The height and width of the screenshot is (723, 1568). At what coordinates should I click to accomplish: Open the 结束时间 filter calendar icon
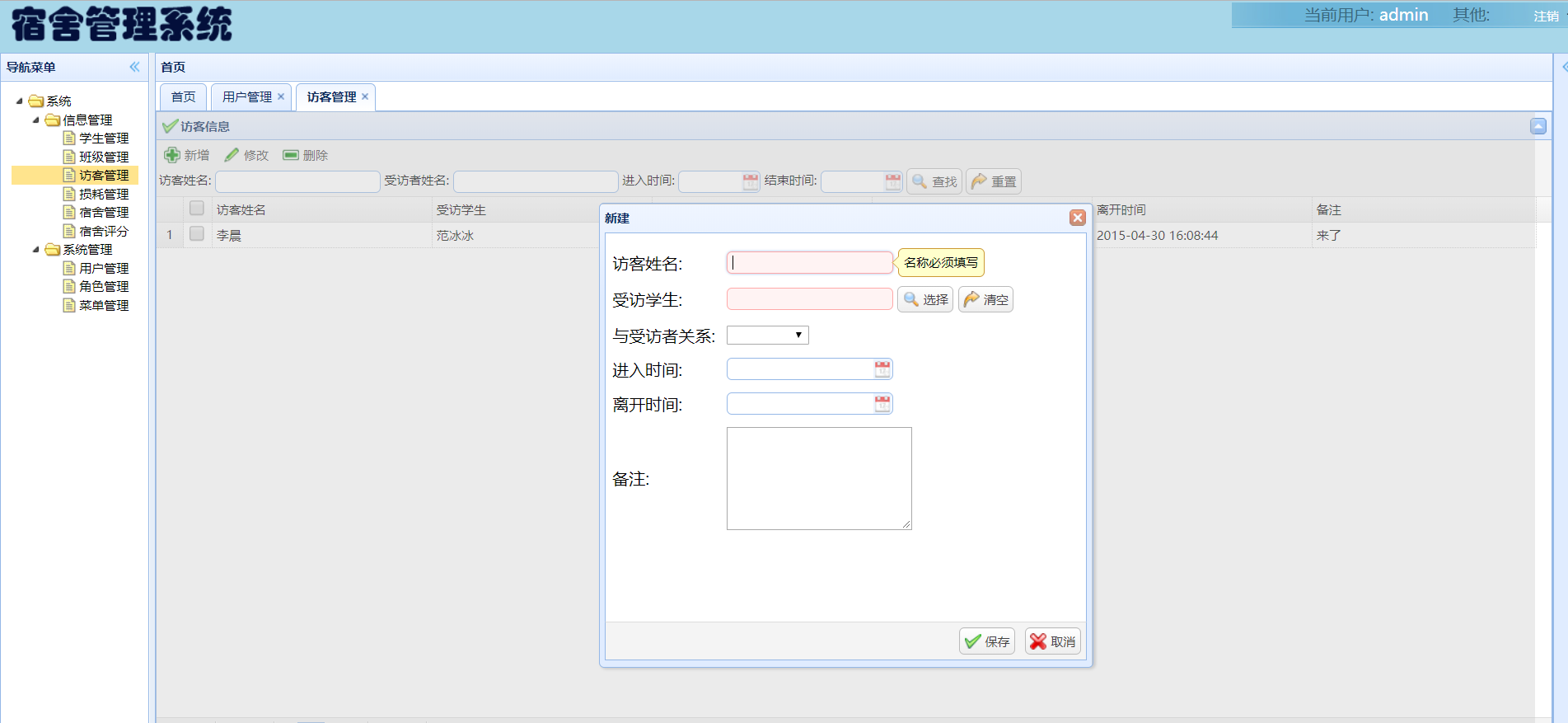coord(892,181)
